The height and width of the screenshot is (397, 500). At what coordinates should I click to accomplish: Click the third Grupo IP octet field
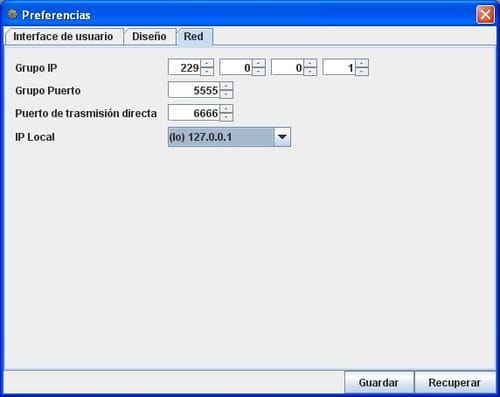click(287, 68)
